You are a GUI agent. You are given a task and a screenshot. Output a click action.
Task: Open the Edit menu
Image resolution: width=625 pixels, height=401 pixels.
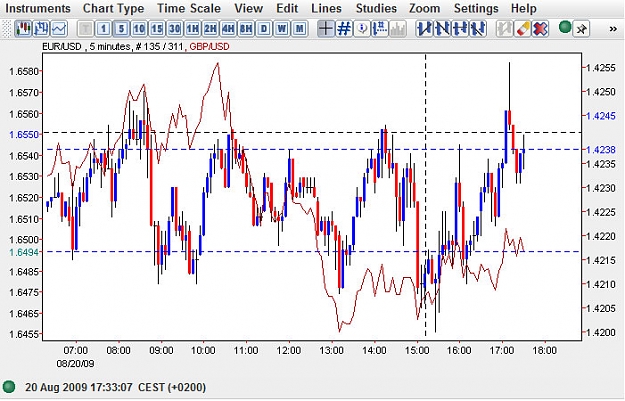click(x=287, y=8)
